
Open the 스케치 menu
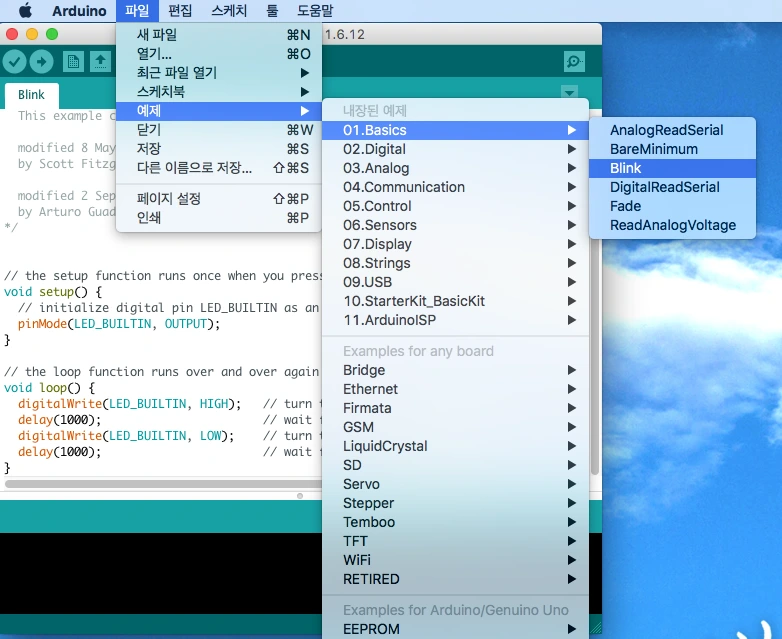(x=229, y=10)
